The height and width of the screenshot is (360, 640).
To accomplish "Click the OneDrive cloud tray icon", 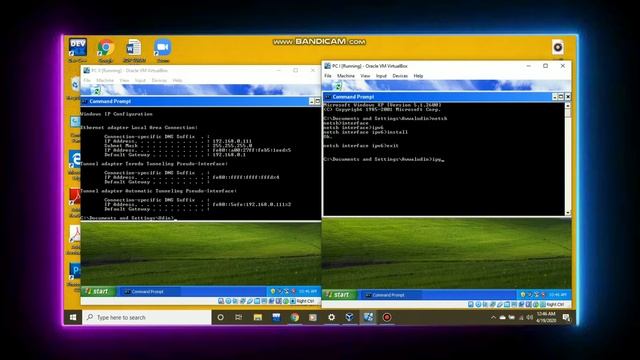I will 502,318.
